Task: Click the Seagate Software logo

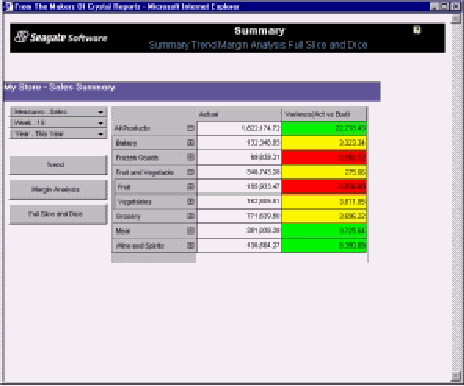Action: pos(61,37)
